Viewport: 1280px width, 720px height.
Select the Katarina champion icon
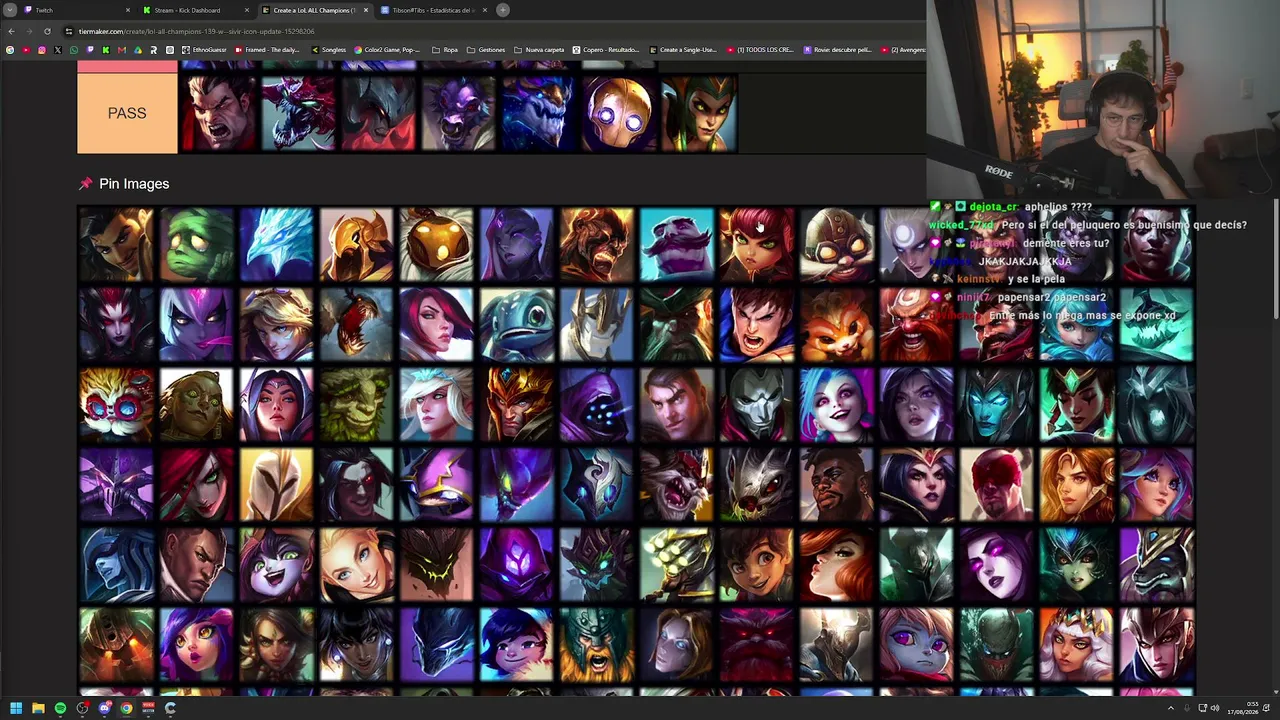pos(197,484)
